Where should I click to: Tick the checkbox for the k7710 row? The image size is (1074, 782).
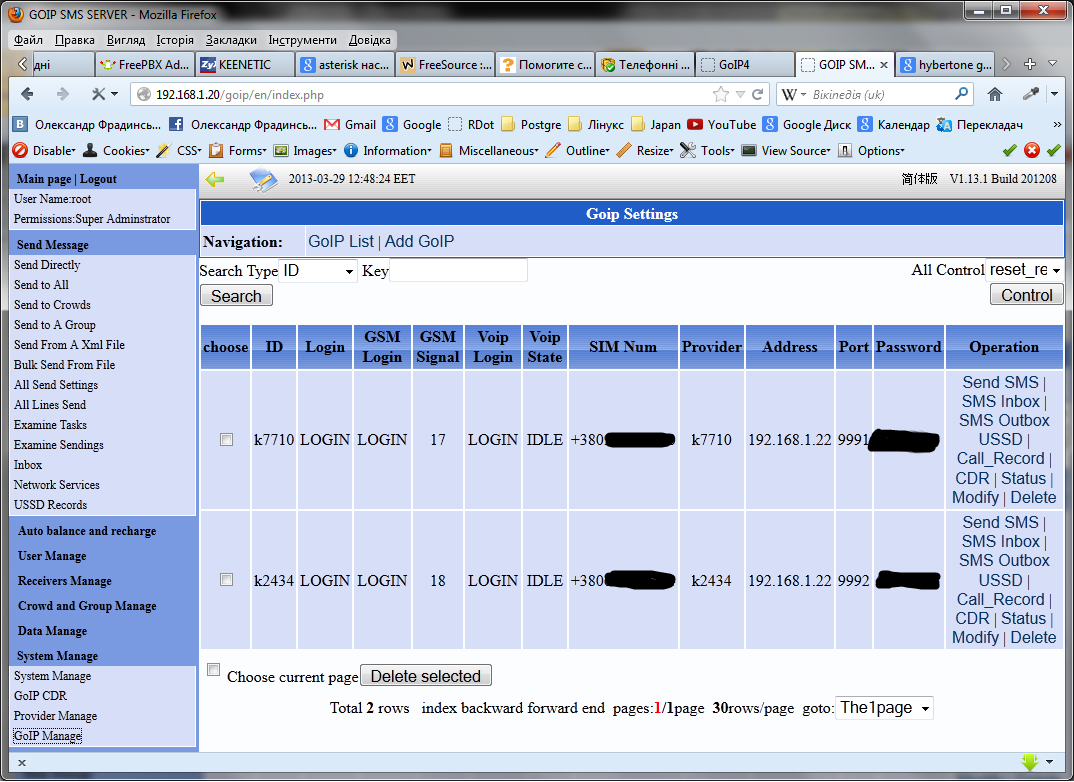(226, 440)
